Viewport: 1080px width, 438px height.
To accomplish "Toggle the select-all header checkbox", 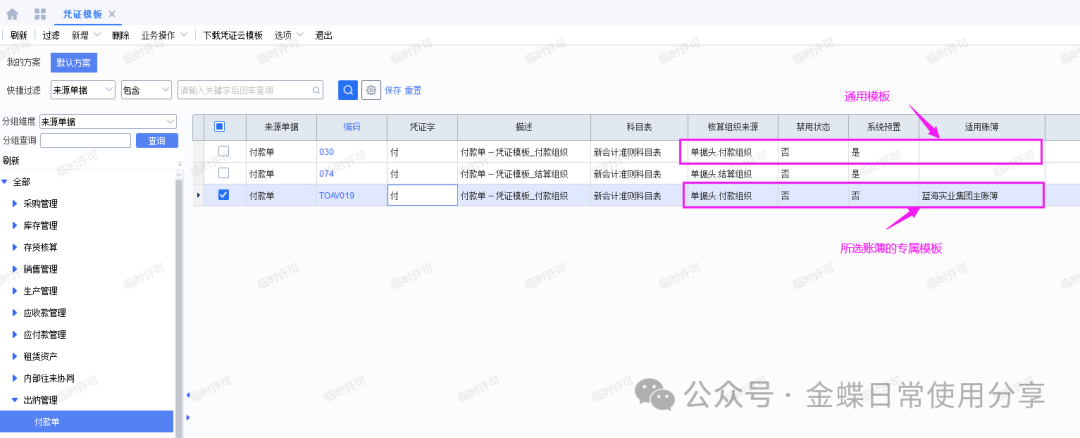I will (x=220, y=127).
